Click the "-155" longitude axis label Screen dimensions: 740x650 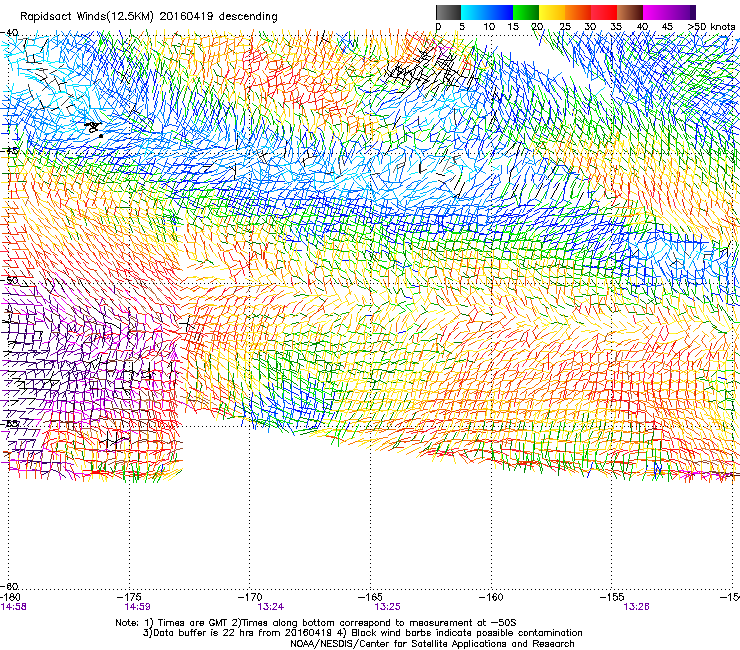pyautogui.click(x=612, y=597)
